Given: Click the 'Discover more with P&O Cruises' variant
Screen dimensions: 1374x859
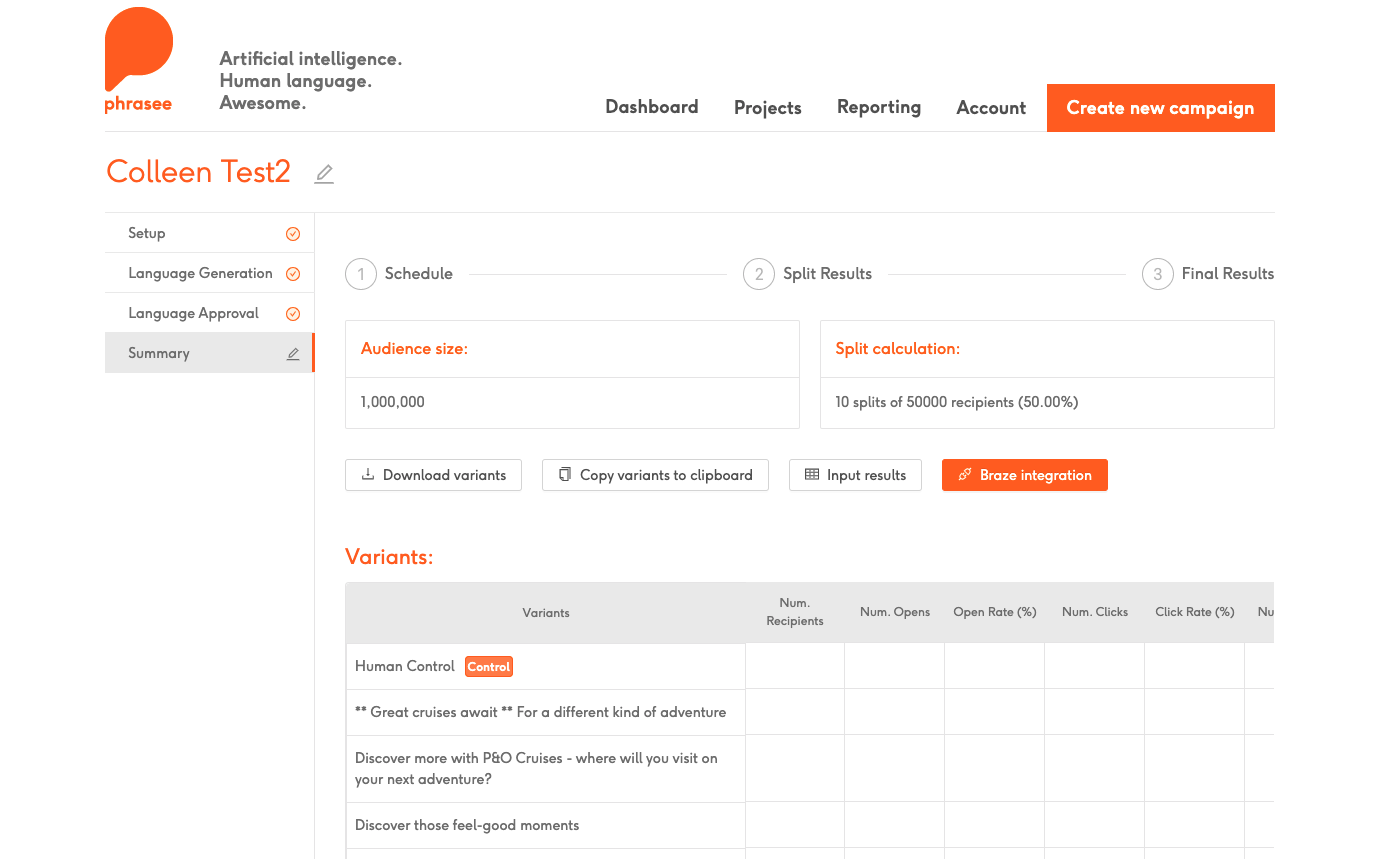Looking at the screenshot, I should pos(546,768).
